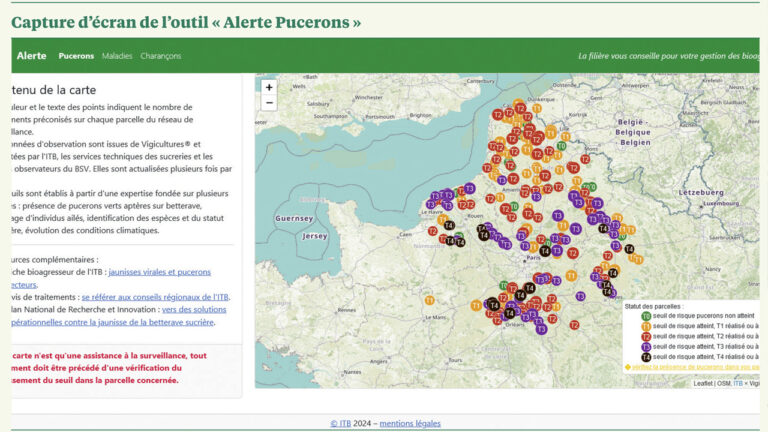Switch to the Maladies tab
Image resolution: width=768 pixels, height=432 pixels.
pyautogui.click(x=117, y=56)
